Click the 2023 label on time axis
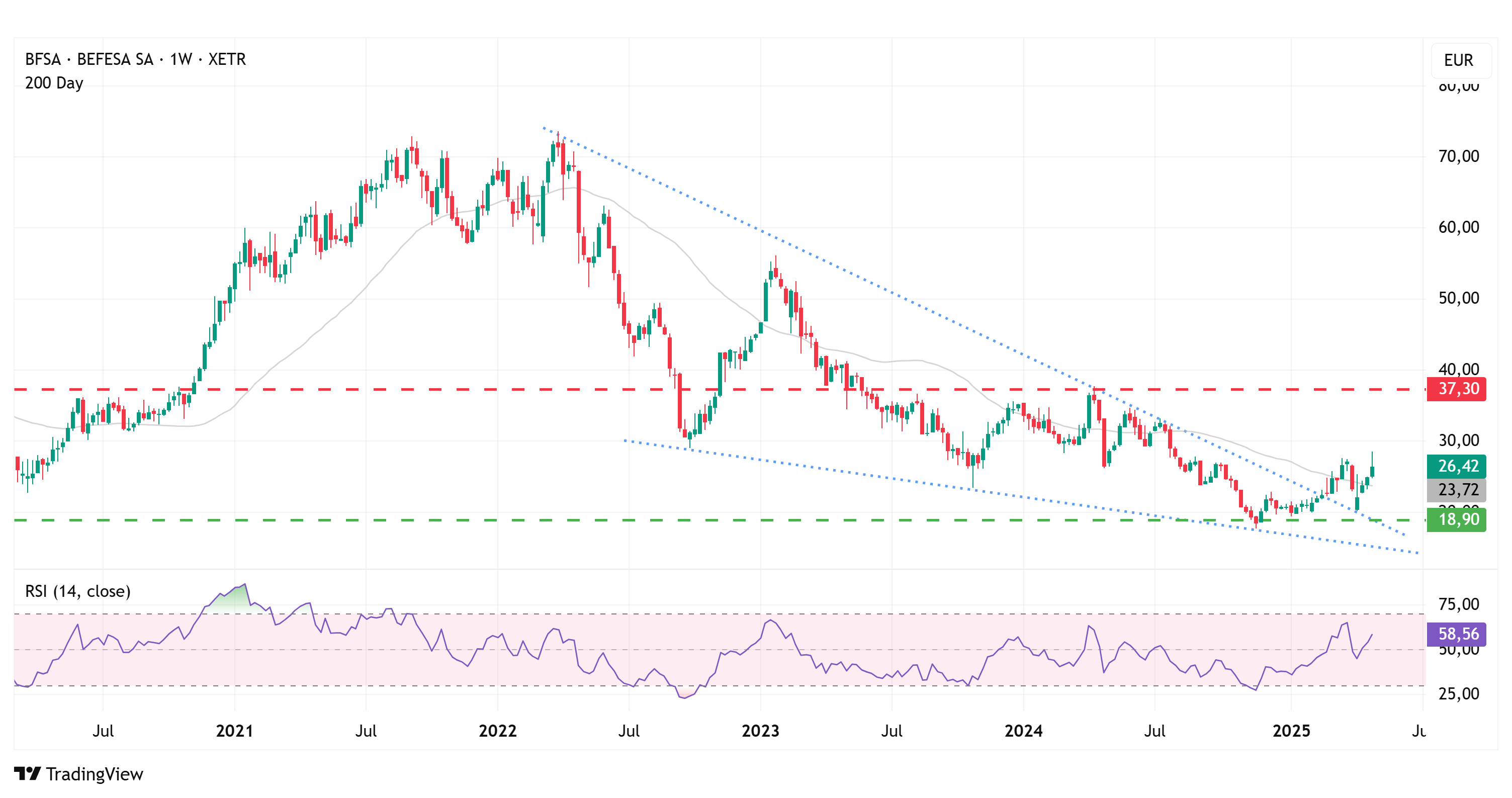Image resolution: width=1512 pixels, height=798 pixels. point(760,731)
